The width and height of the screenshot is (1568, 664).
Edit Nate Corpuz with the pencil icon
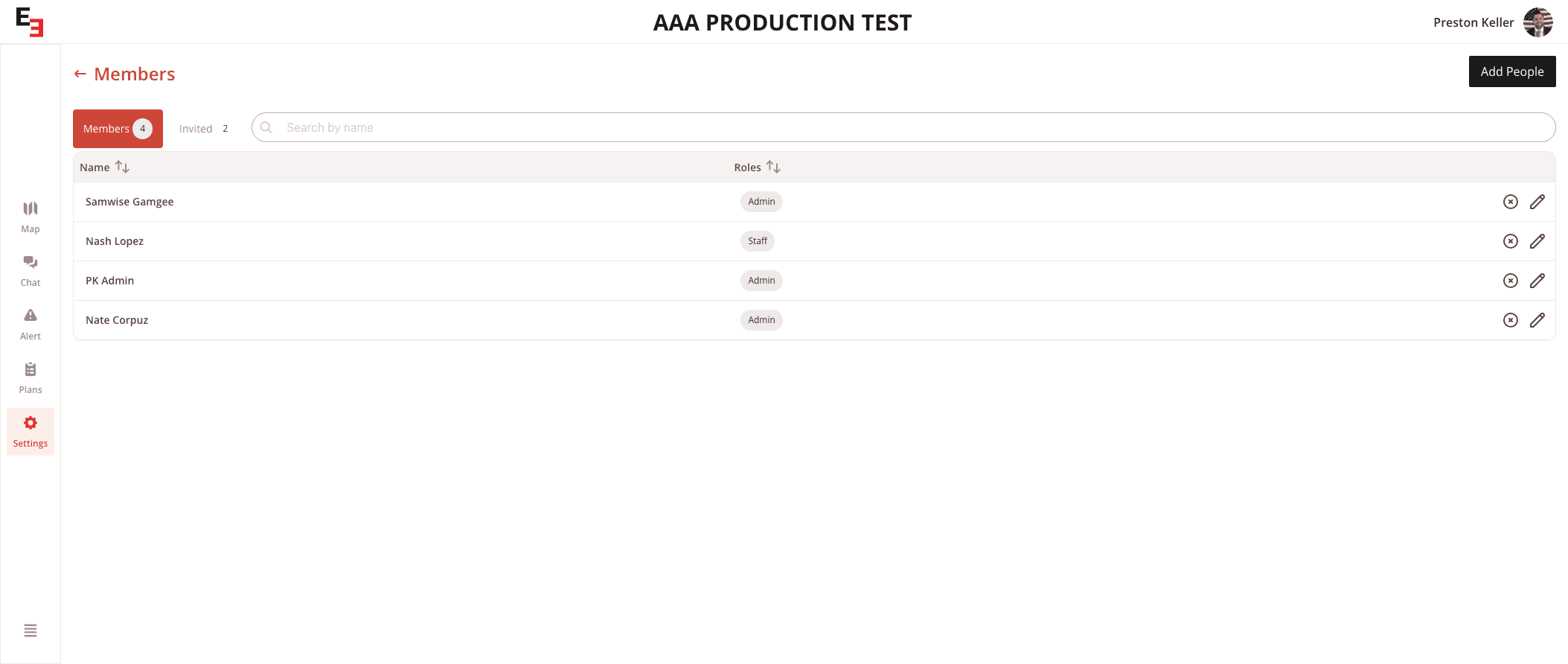1537,320
